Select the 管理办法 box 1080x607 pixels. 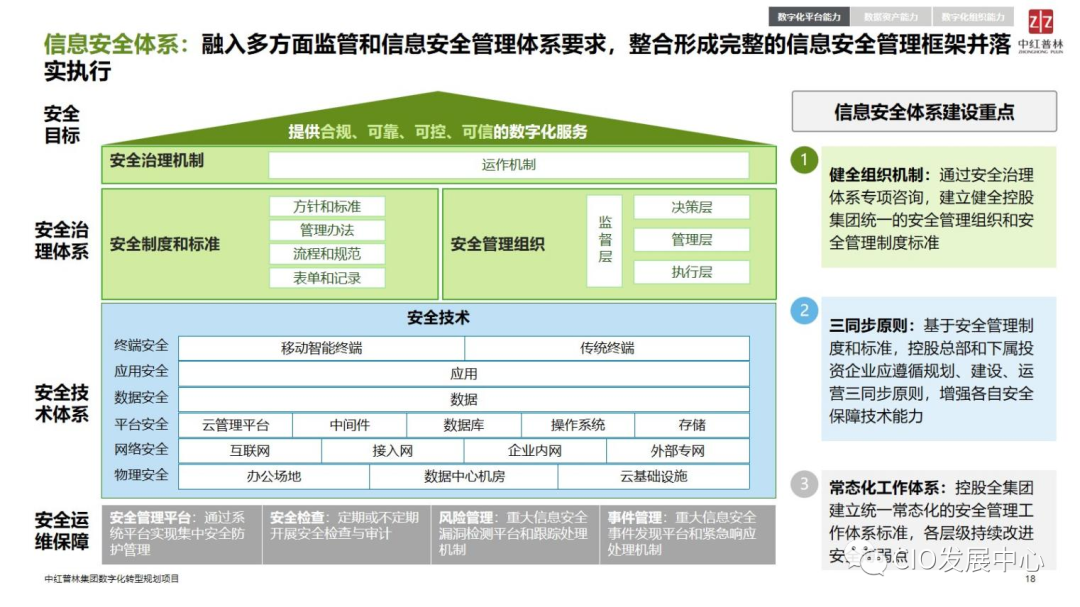[327, 230]
